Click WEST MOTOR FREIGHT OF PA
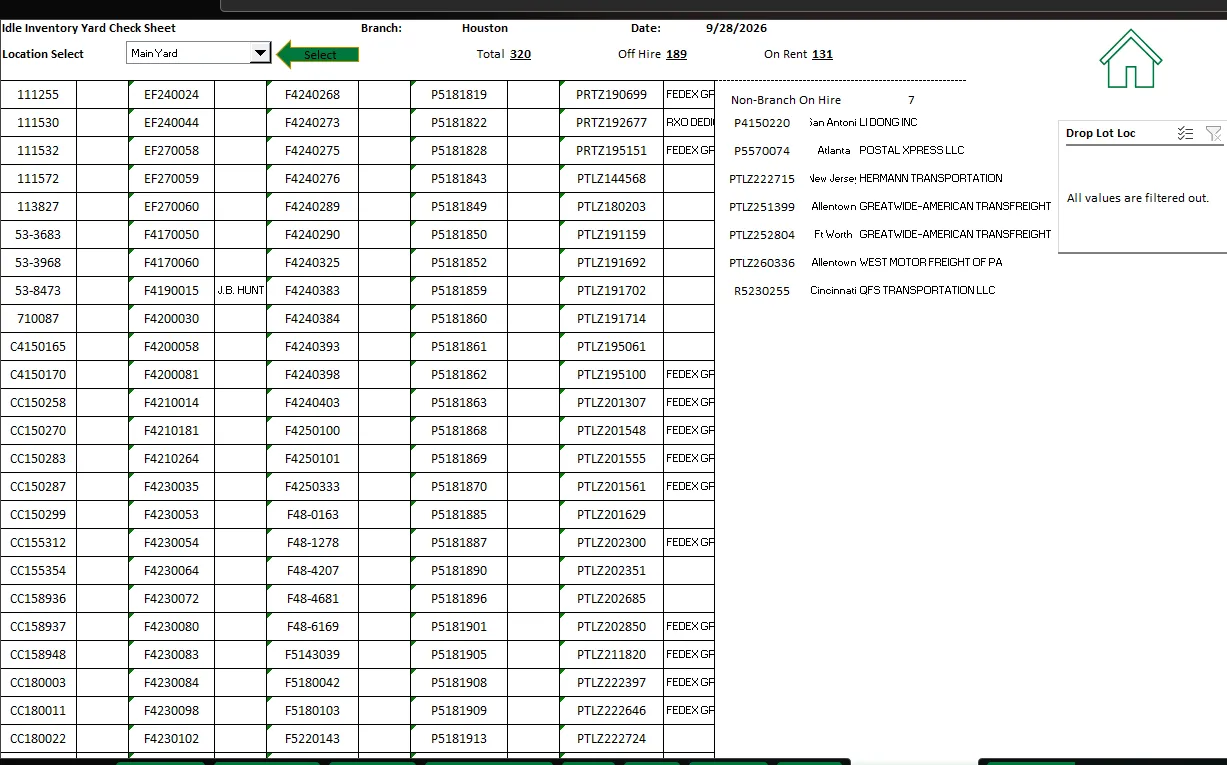 pos(931,263)
